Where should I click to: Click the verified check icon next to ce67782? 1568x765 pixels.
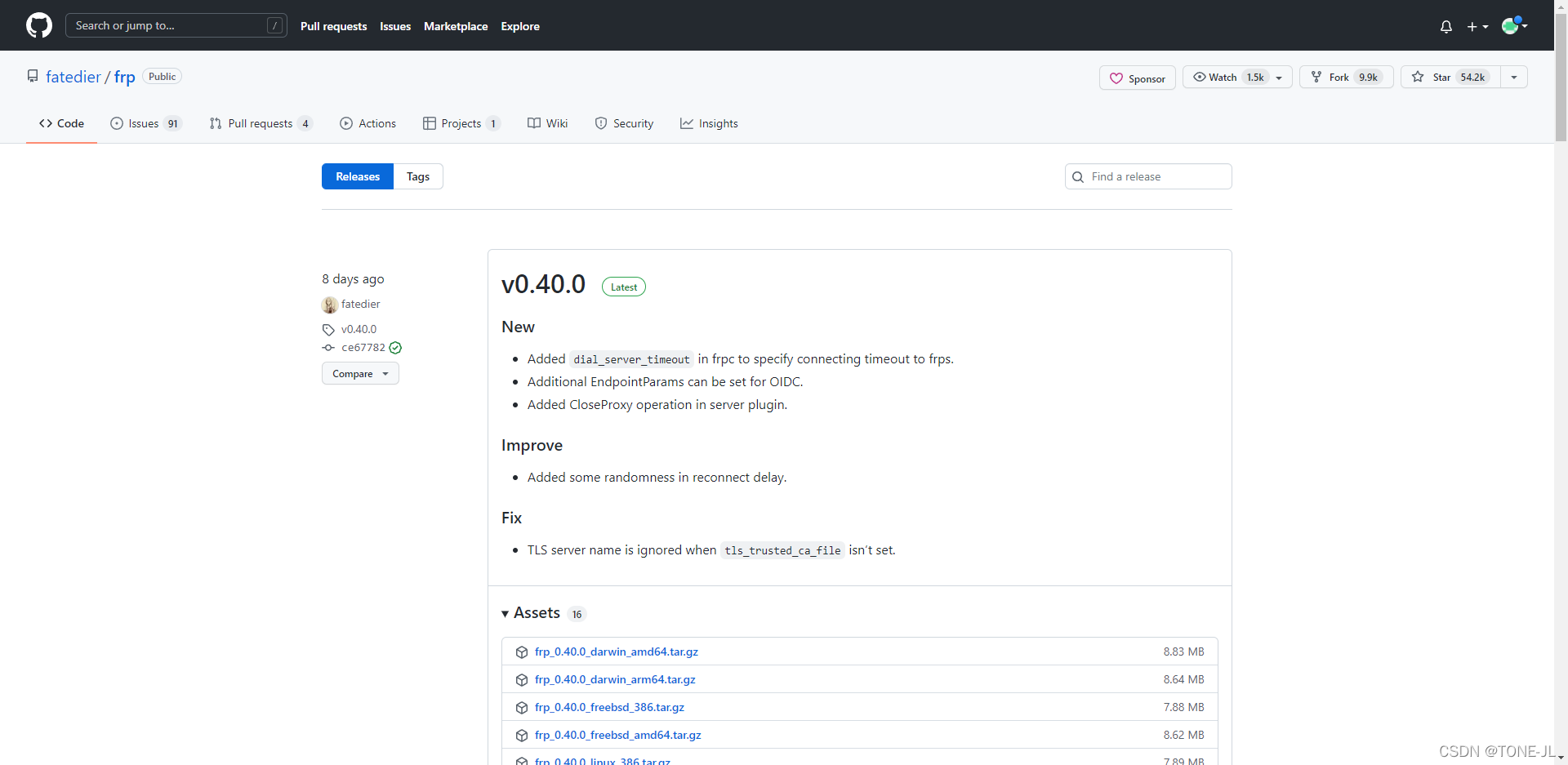click(x=395, y=348)
